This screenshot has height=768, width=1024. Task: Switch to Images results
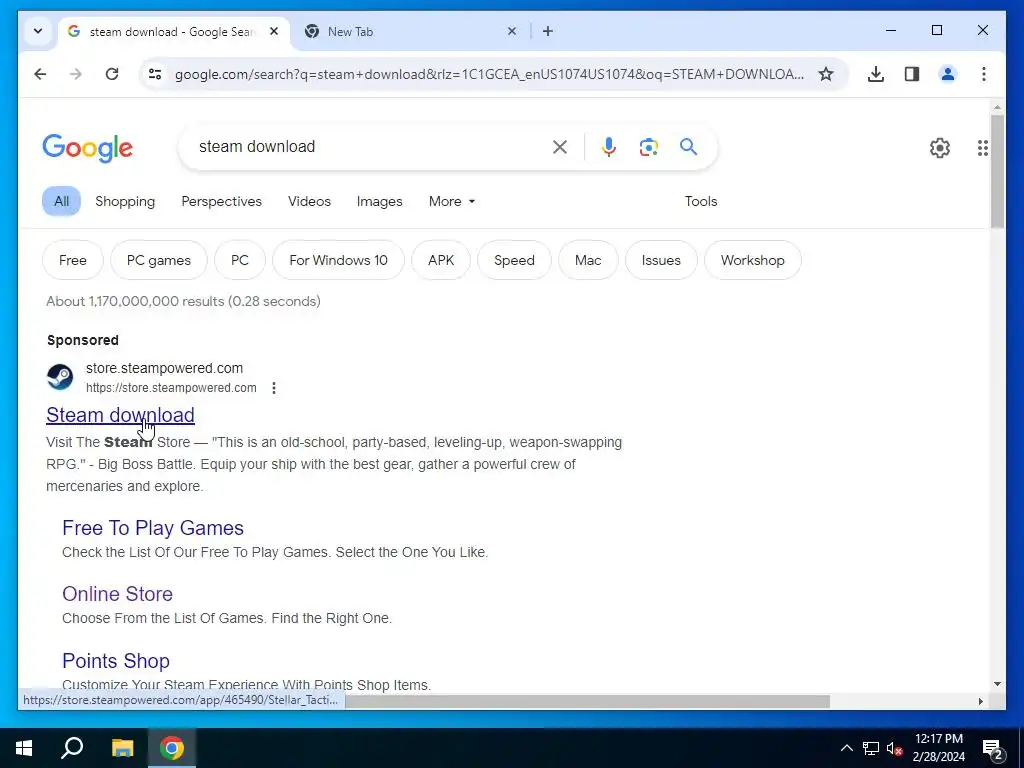[379, 201]
